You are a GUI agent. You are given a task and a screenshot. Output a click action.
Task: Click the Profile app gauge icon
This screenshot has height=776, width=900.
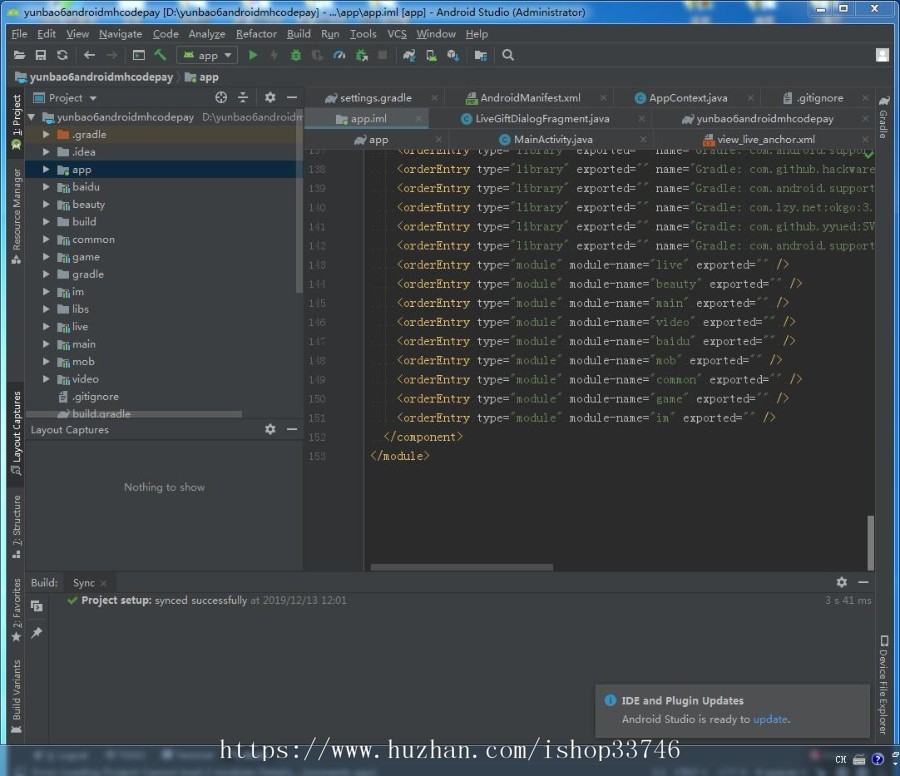pos(339,56)
